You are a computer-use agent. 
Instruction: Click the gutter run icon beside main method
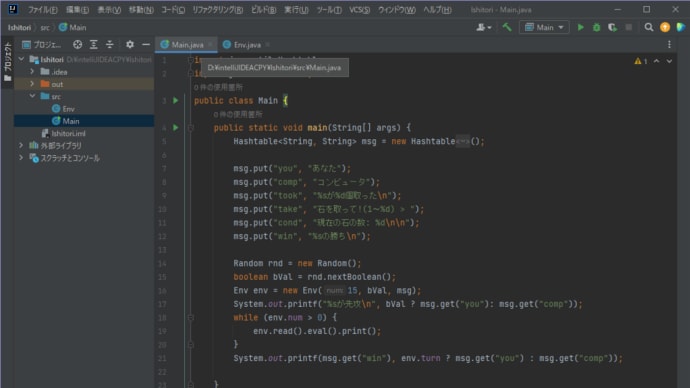176,128
